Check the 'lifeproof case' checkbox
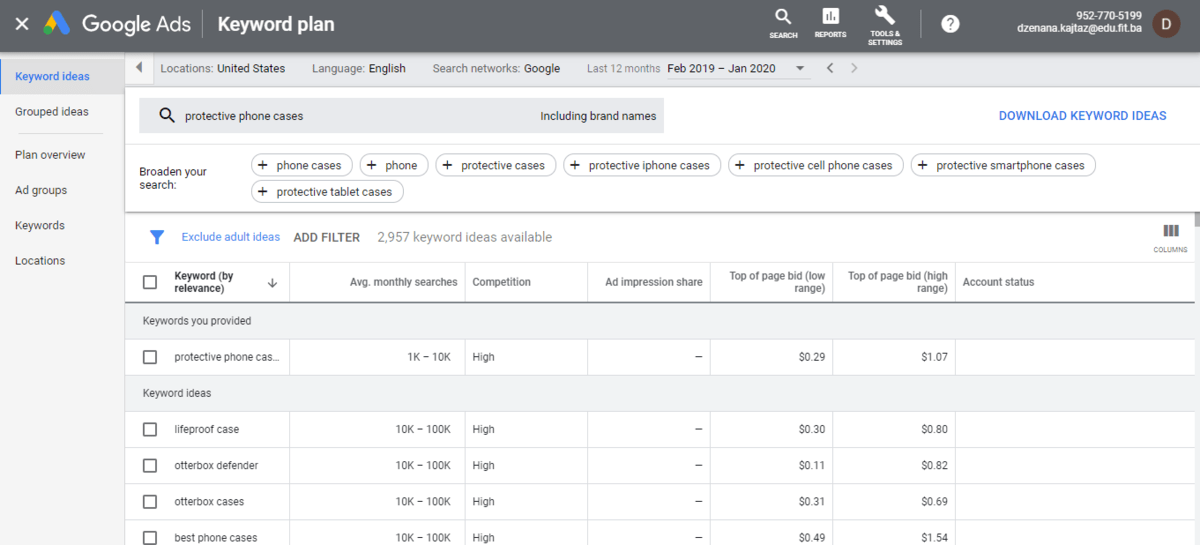This screenshot has width=1200, height=545. tap(150, 429)
